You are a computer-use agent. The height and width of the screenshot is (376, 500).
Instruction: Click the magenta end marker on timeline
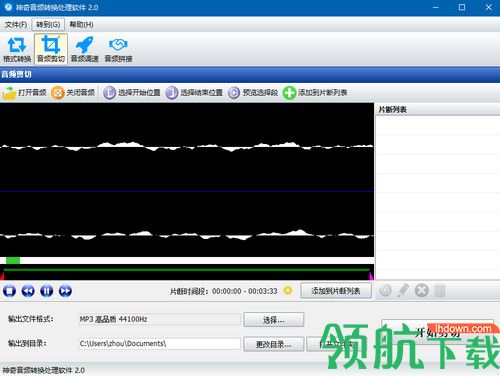tap(371, 276)
